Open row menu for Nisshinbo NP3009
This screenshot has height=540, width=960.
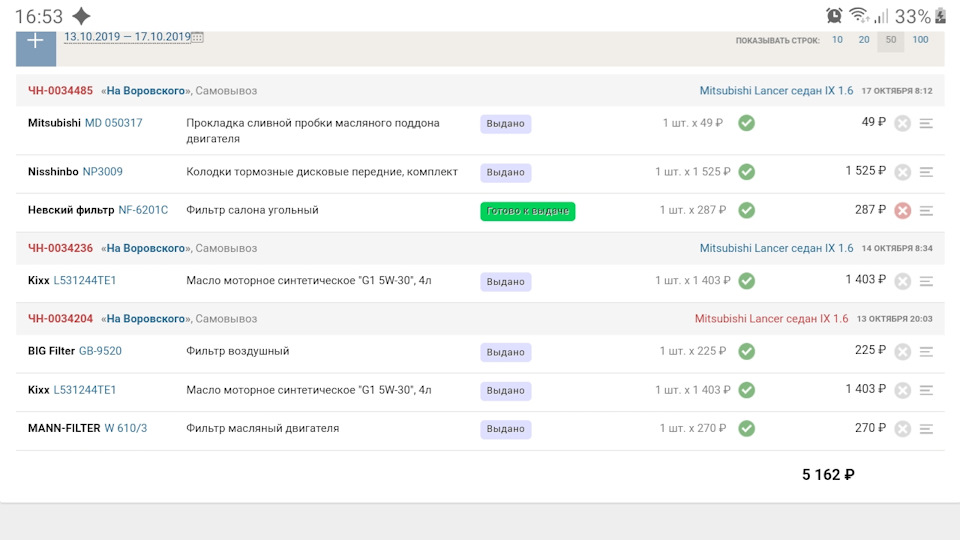click(x=926, y=172)
